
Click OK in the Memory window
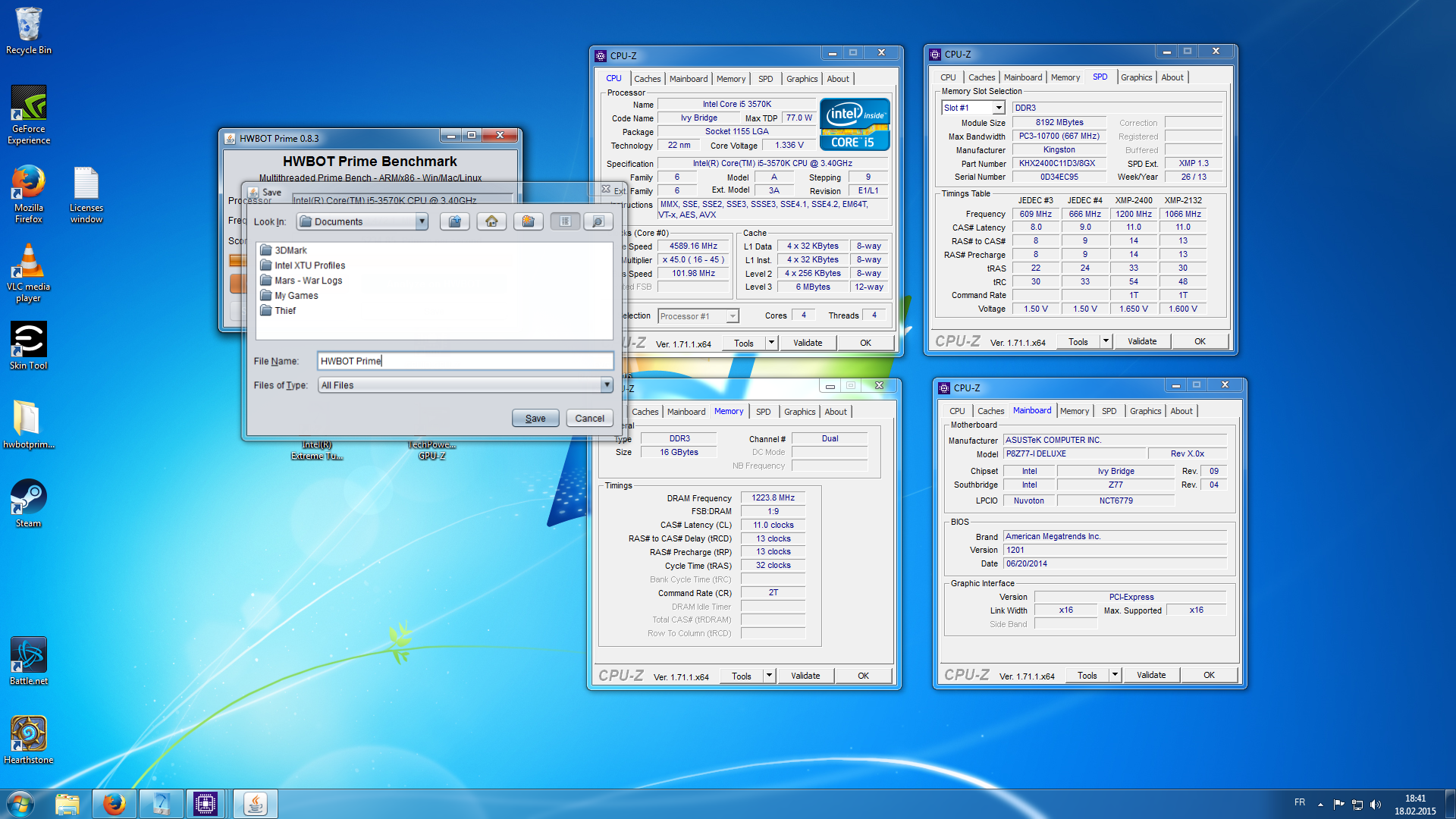click(863, 676)
